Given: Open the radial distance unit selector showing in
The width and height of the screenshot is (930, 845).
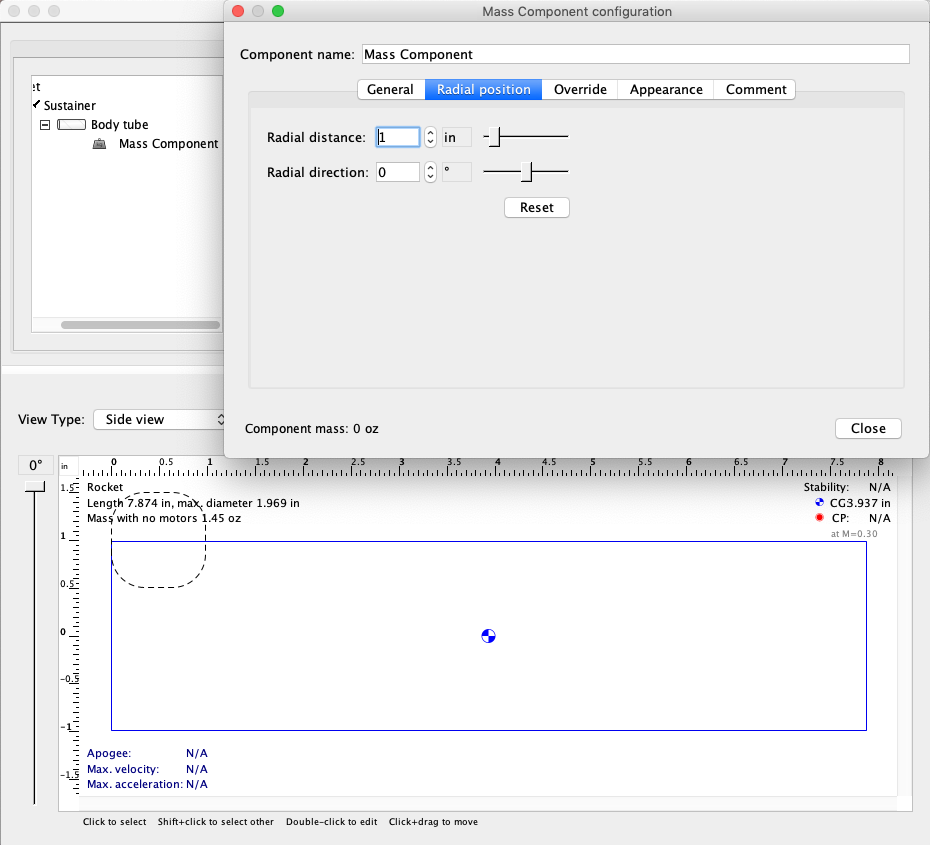Looking at the screenshot, I should [456, 137].
